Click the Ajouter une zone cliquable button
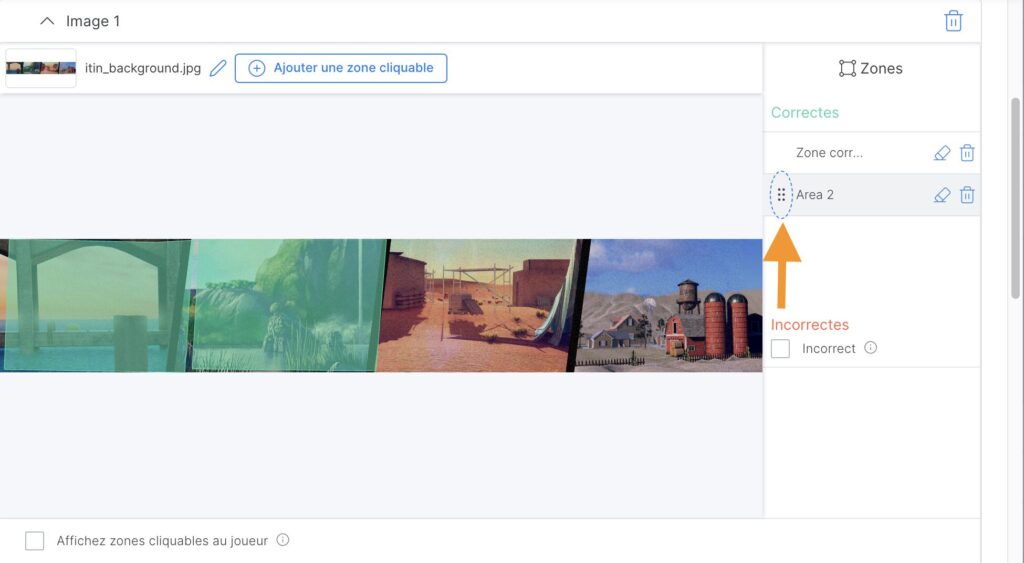This screenshot has height=563, width=1024. pos(340,68)
